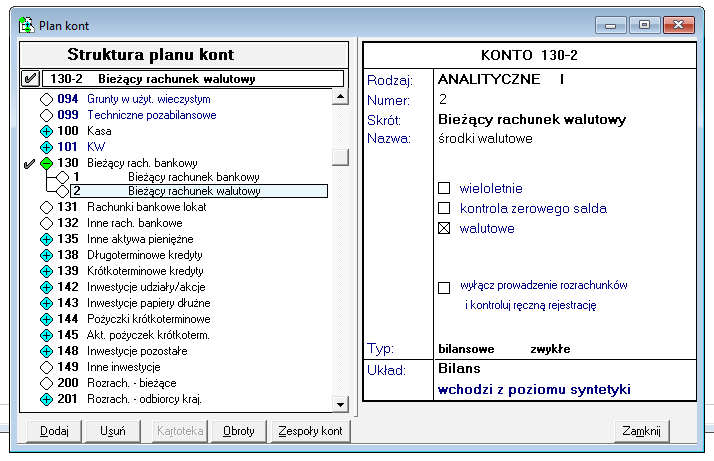Uncheck the walutowe checkbox
The width and height of the screenshot is (714, 461).
point(444,228)
